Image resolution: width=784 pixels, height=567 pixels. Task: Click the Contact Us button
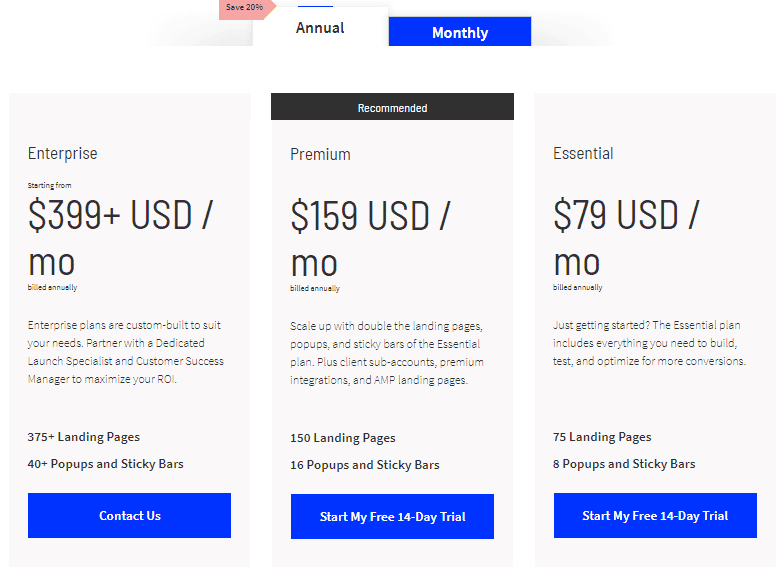pos(129,516)
